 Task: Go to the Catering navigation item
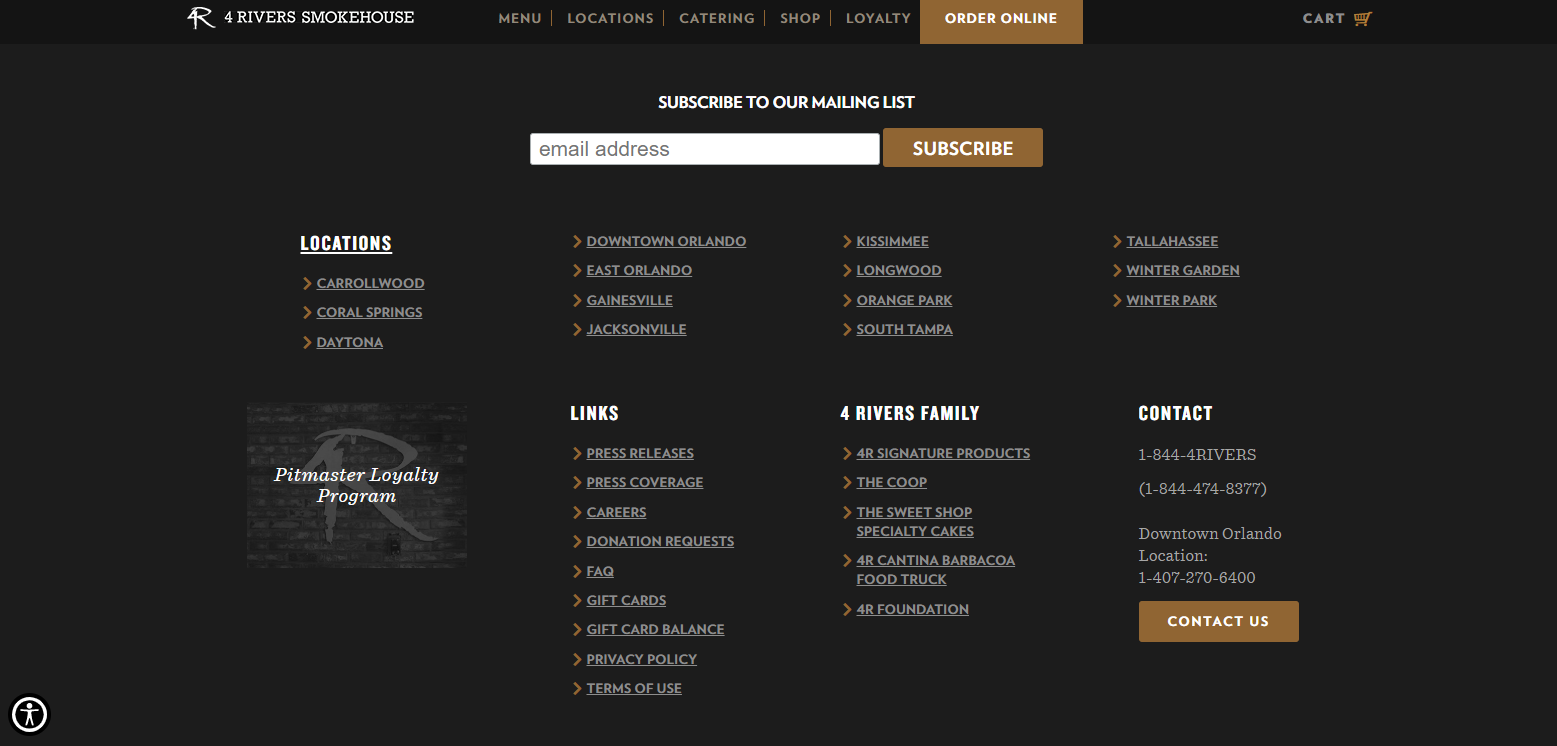click(716, 19)
